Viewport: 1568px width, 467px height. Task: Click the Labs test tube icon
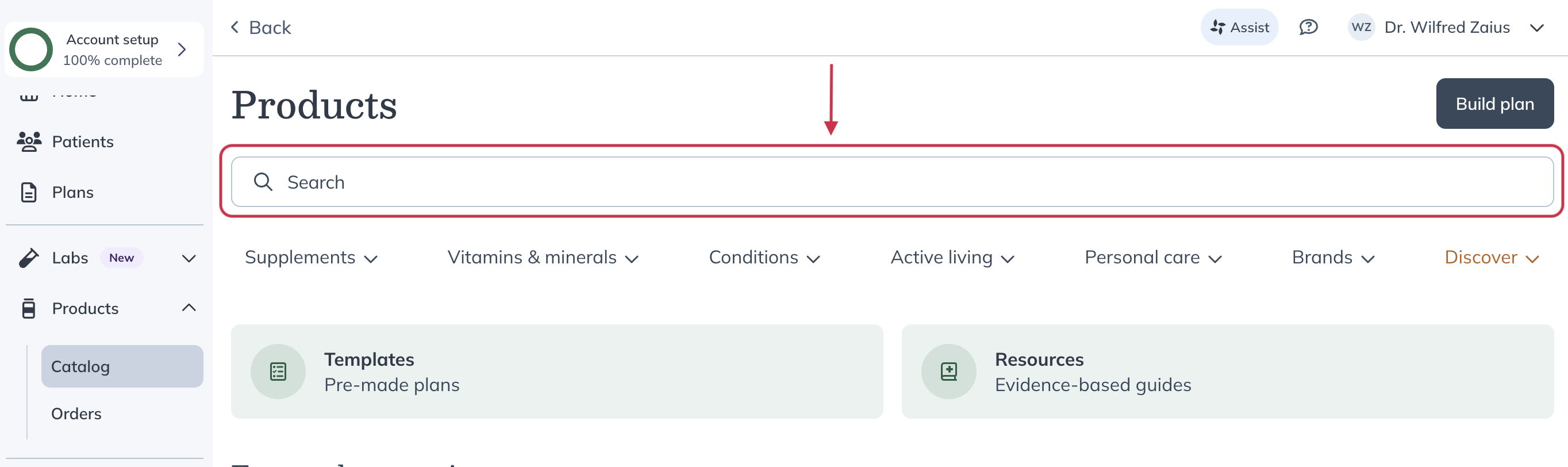click(x=29, y=258)
